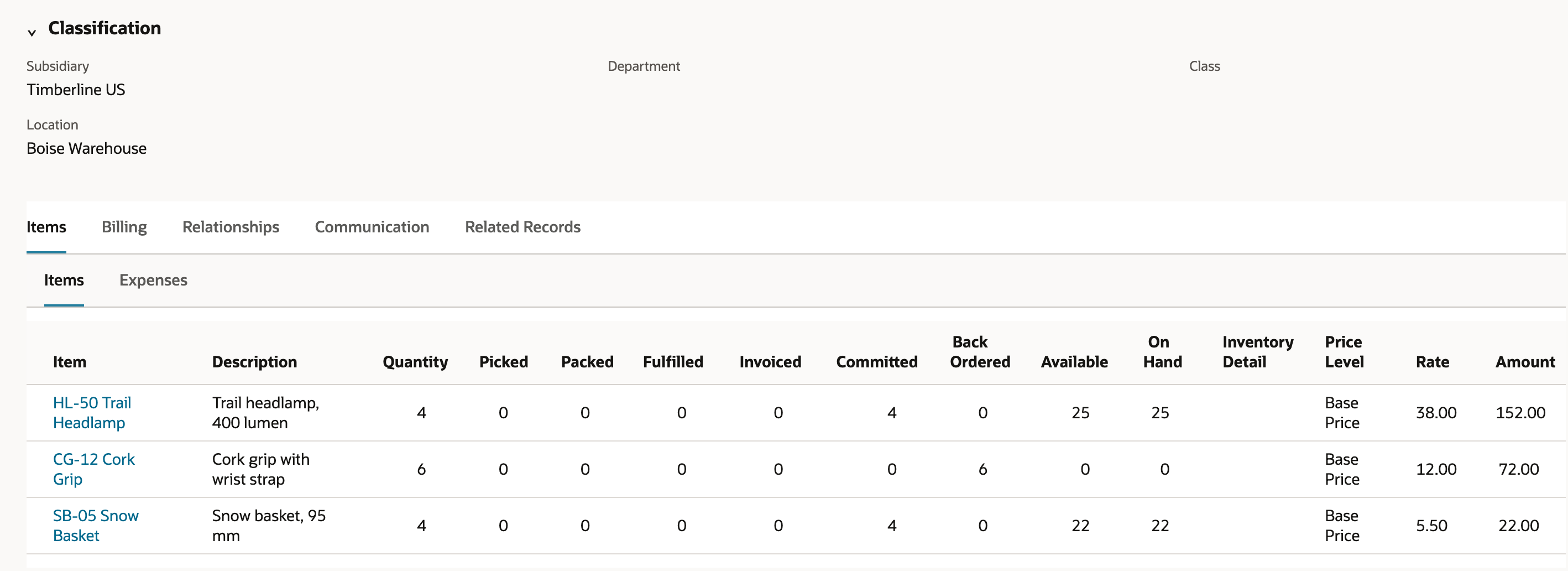Switch to the Relationships tab

231,227
